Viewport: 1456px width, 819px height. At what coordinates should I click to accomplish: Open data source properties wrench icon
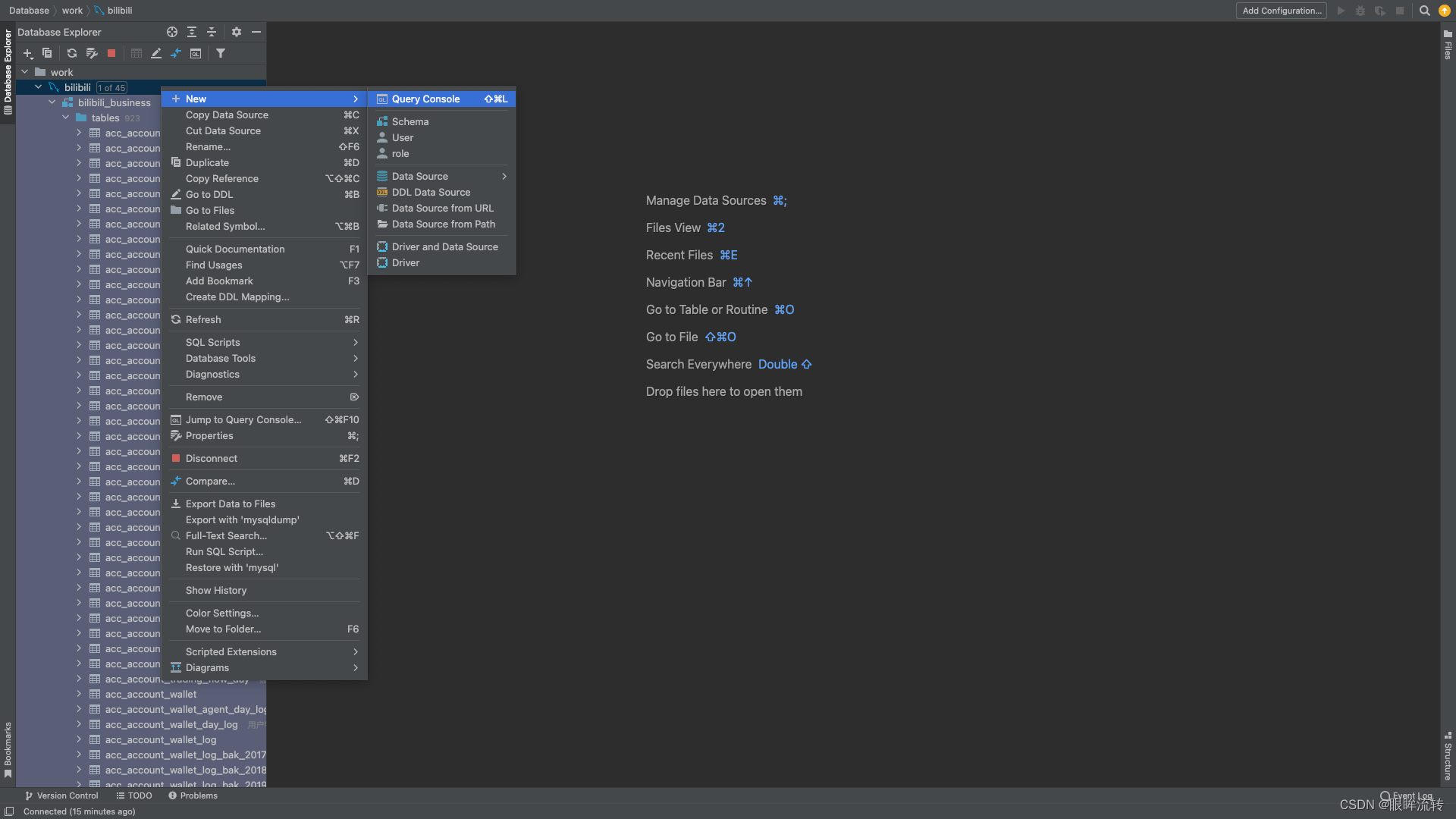pyautogui.click(x=92, y=54)
